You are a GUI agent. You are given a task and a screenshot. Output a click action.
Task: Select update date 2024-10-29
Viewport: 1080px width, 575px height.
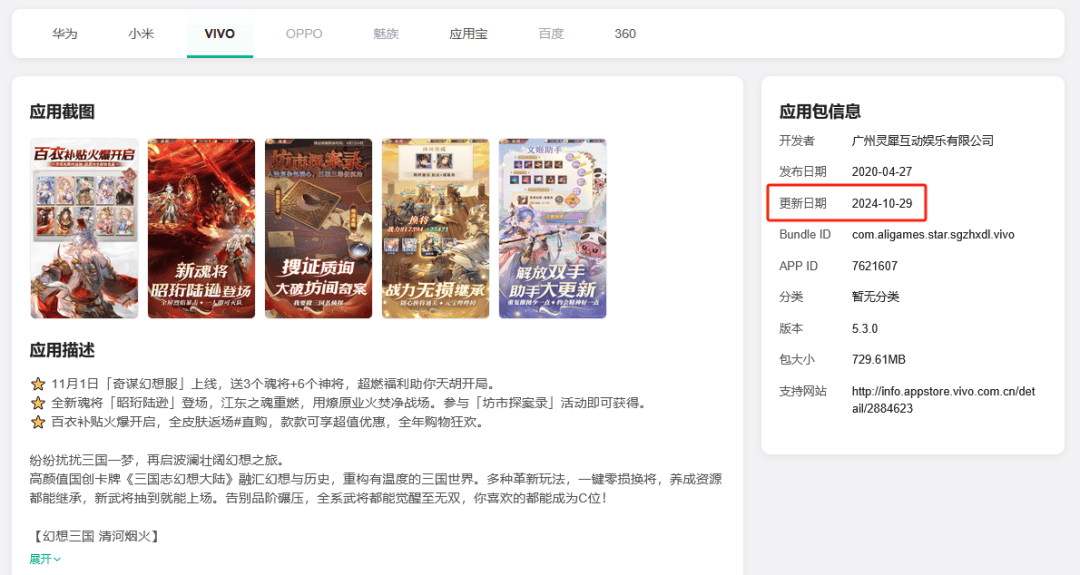(x=882, y=203)
